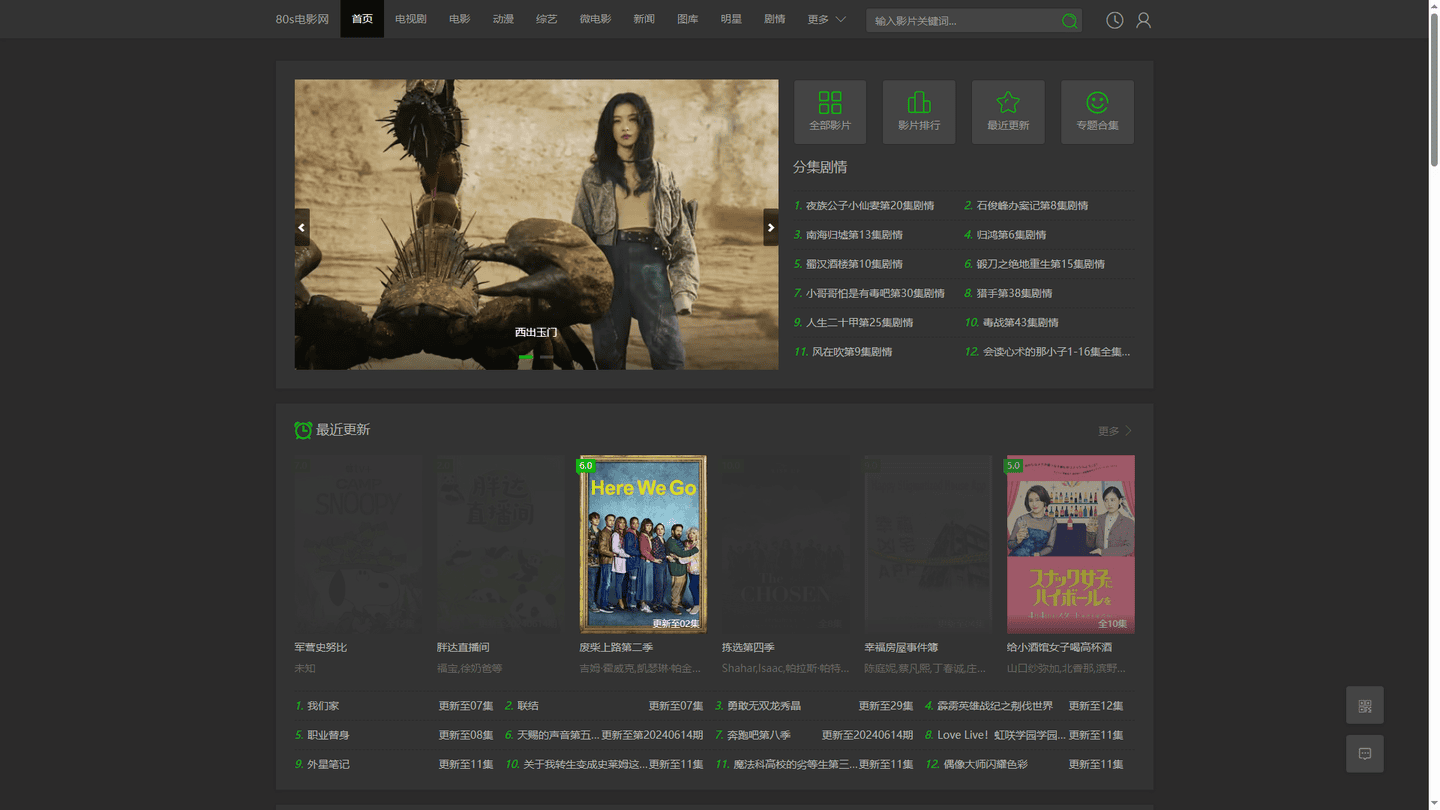Screen dimensions: 1440x810
Task: Open the 综艺 navigation tab
Action: tap(546, 19)
